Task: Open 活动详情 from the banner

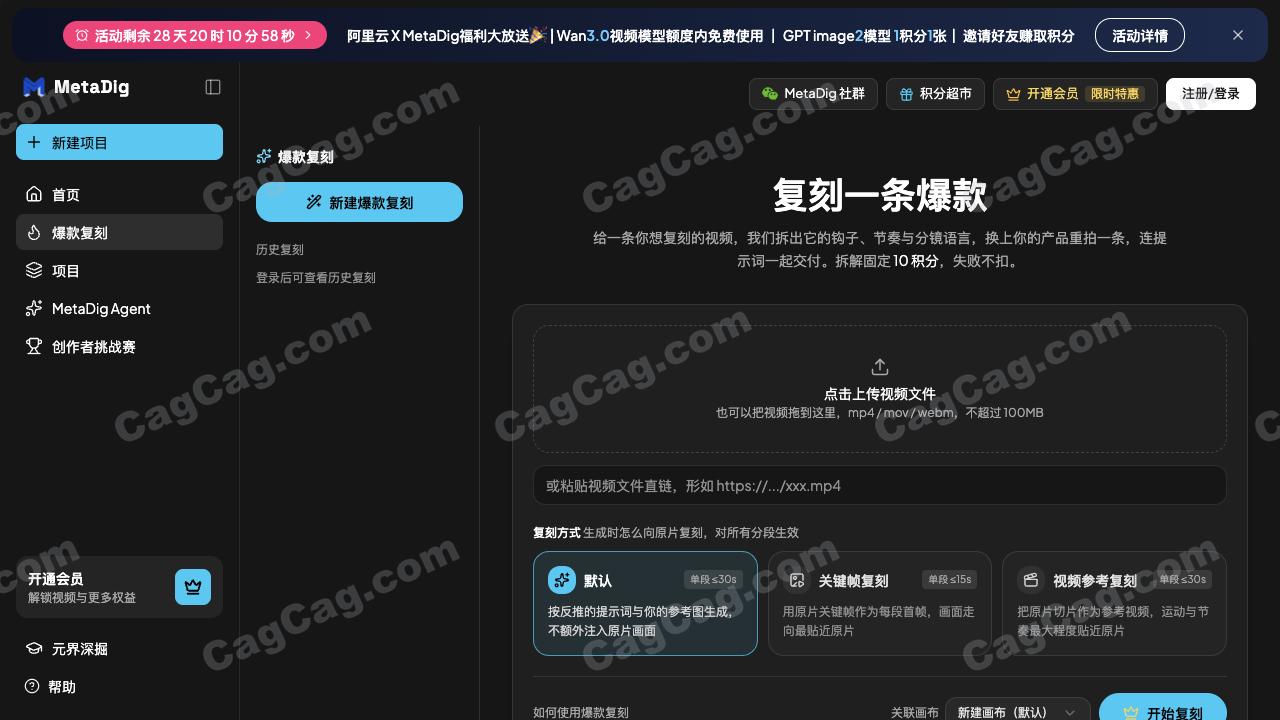Action: 1140,35
